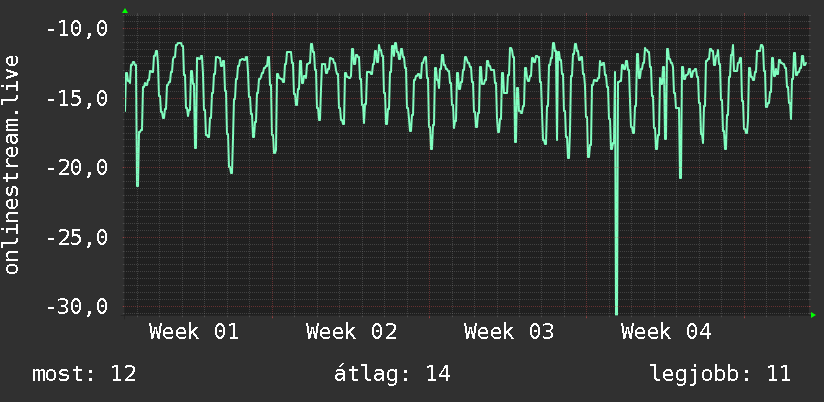Click the 'Week 02' axis label

tap(351, 332)
